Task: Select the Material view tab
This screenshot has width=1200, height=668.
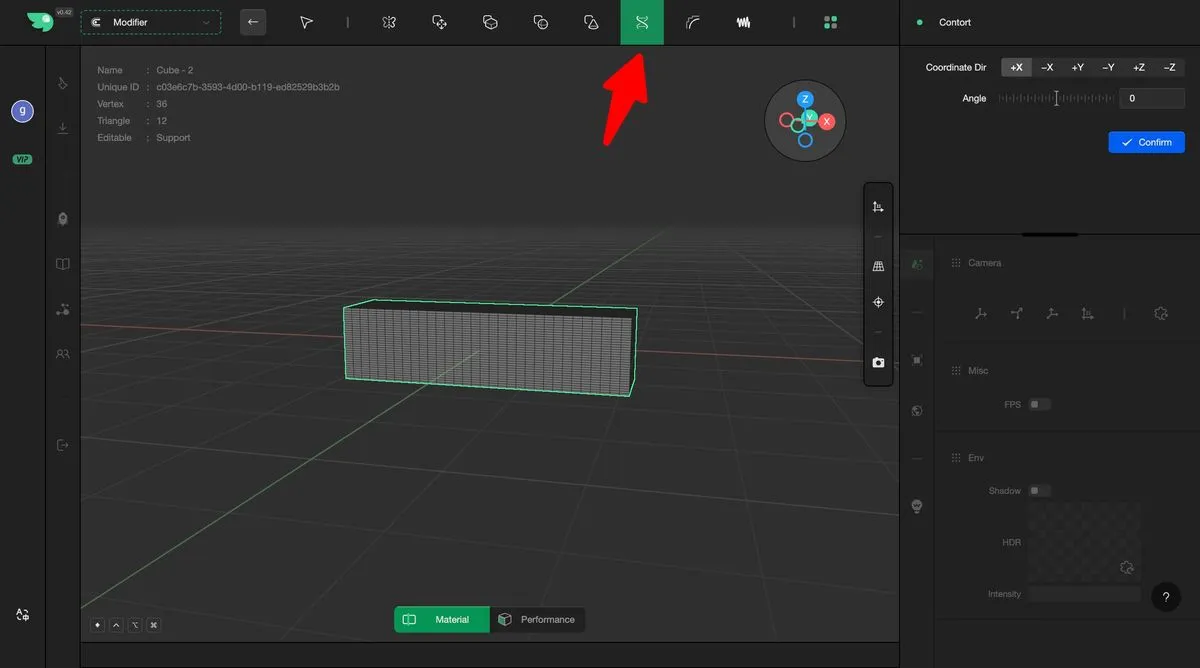Action: [441, 620]
